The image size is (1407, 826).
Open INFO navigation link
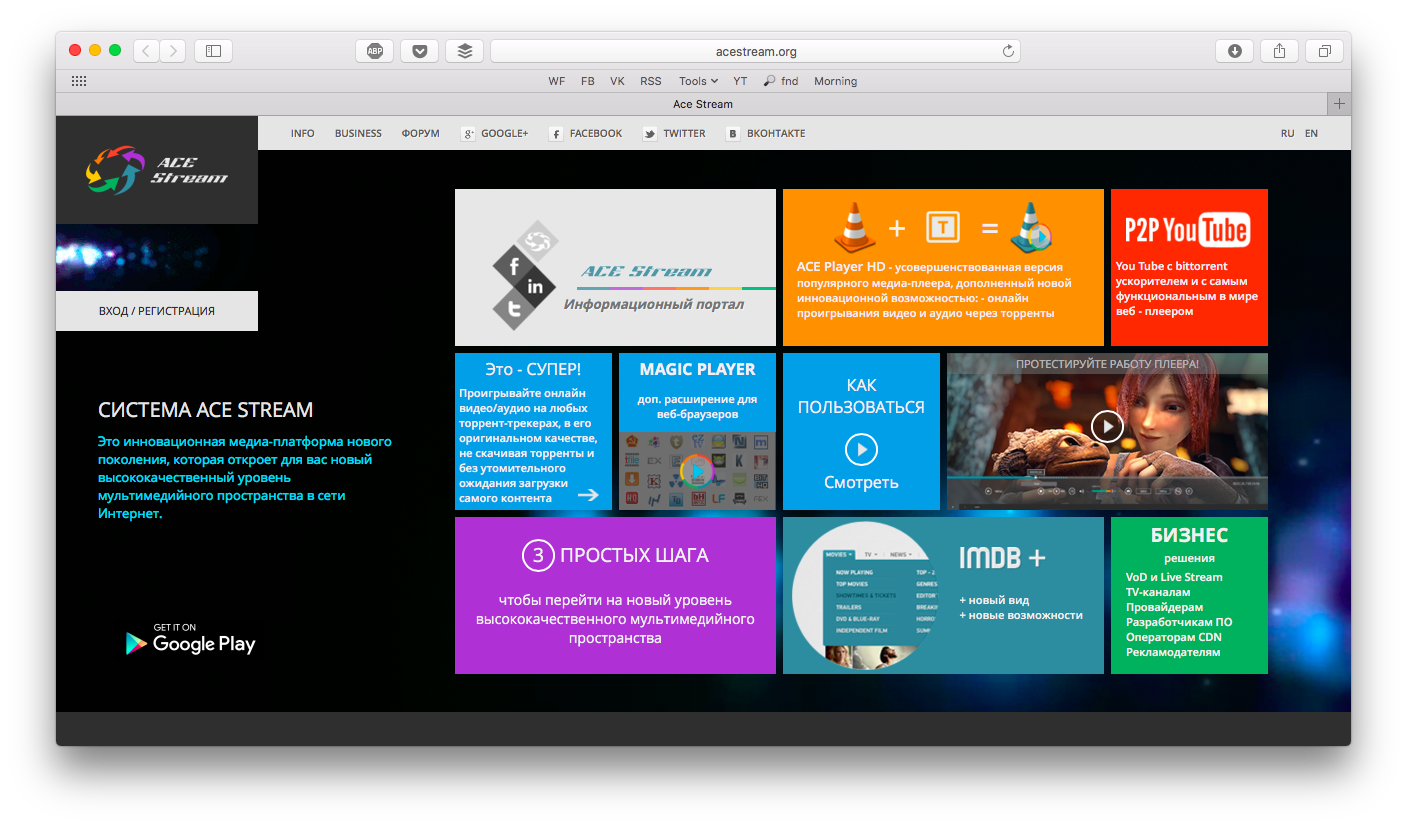(303, 134)
